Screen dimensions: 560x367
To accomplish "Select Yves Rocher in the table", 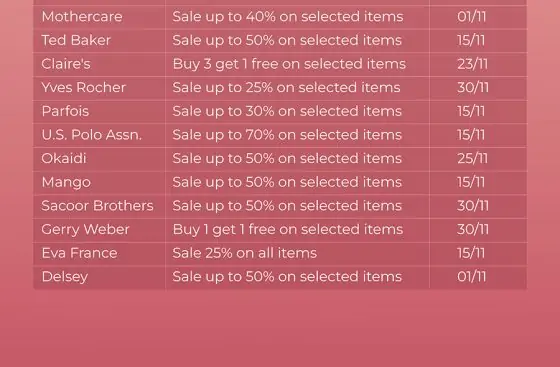I will coord(84,87).
